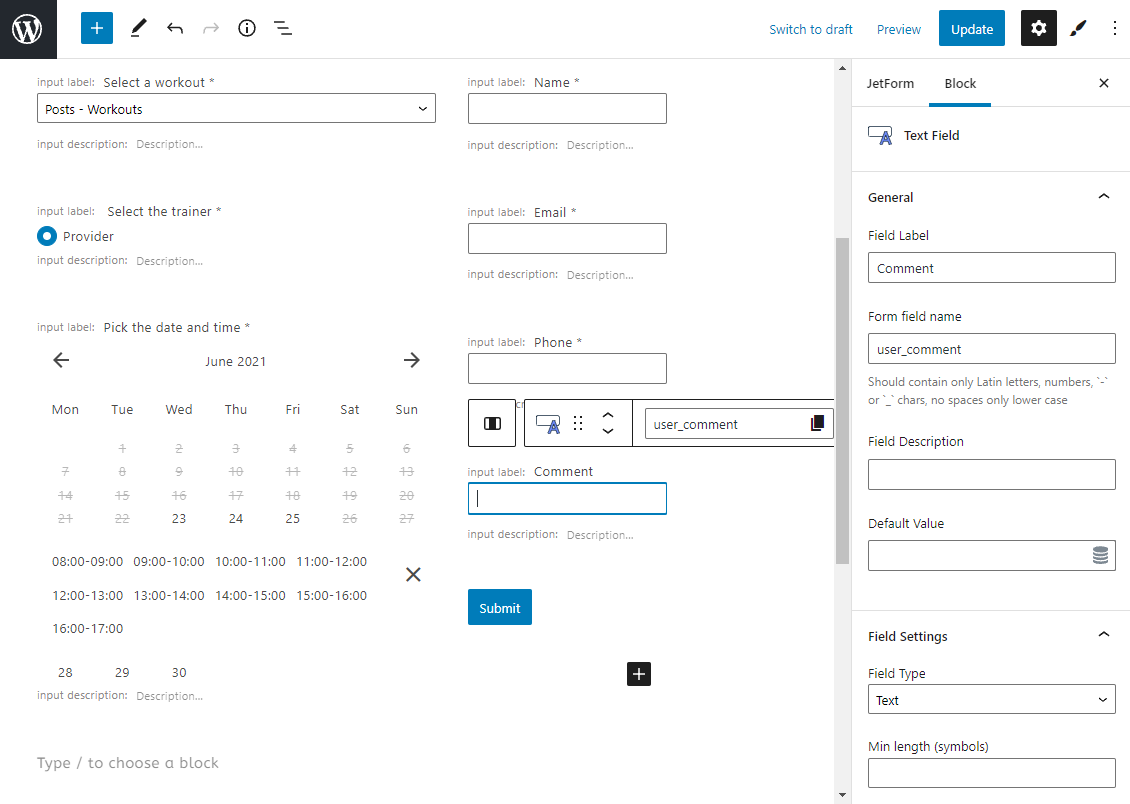
Task: Pick the 14:00-15:00 time slot
Action: point(250,596)
